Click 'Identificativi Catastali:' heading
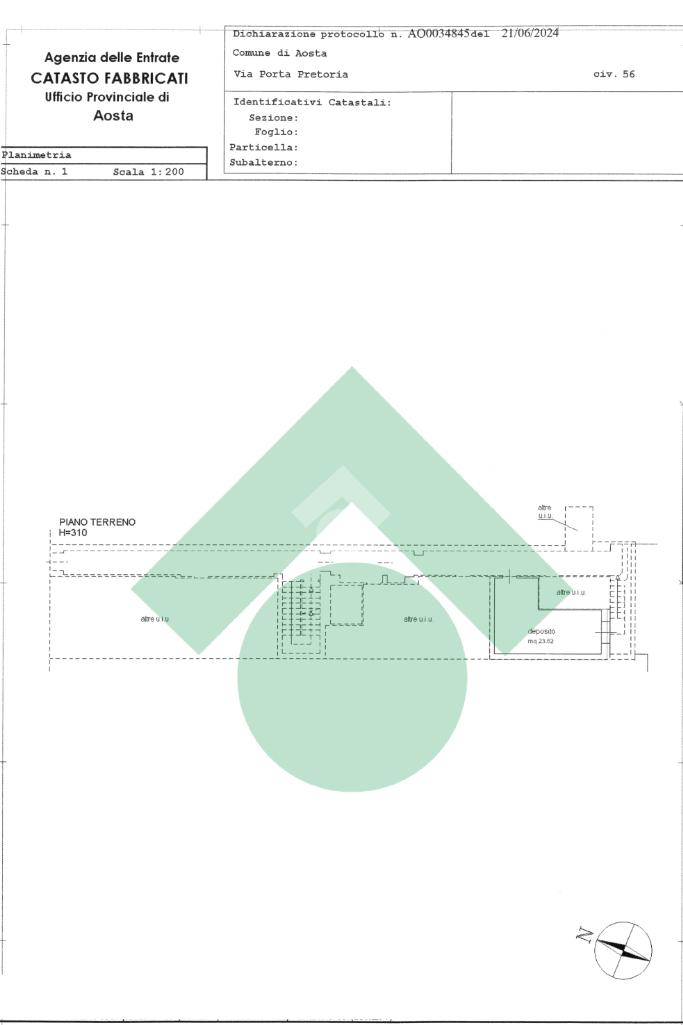This screenshot has height=1025, width=683. click(x=312, y=103)
